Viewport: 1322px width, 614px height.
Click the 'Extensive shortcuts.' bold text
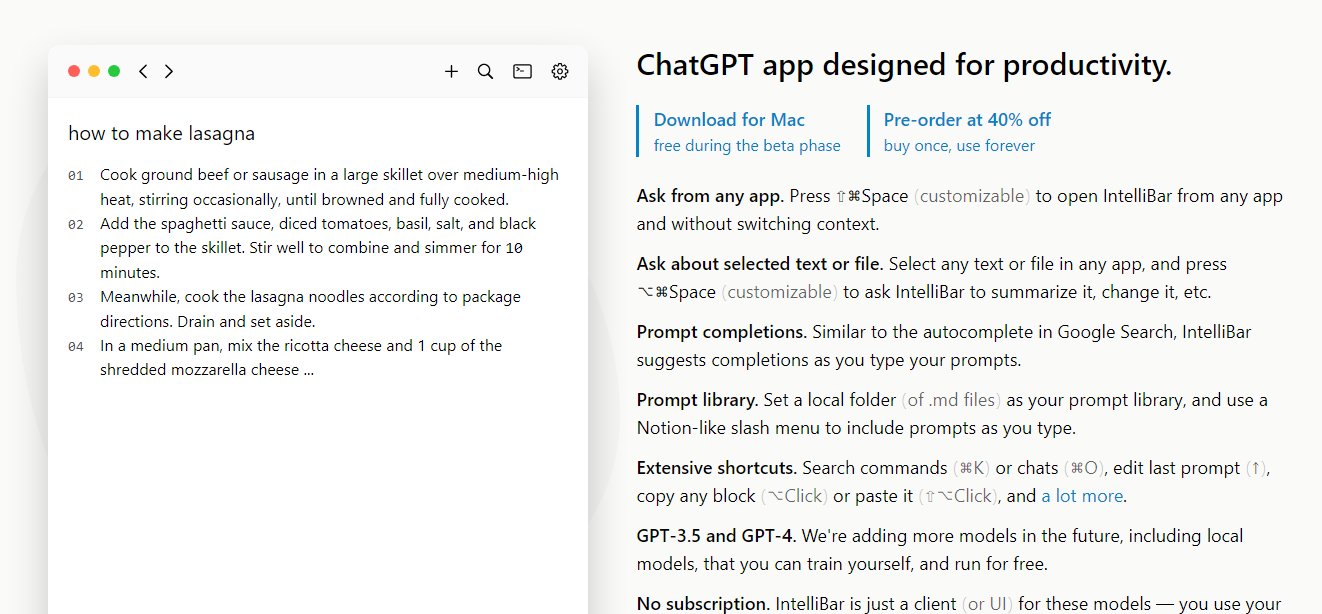[x=717, y=468]
